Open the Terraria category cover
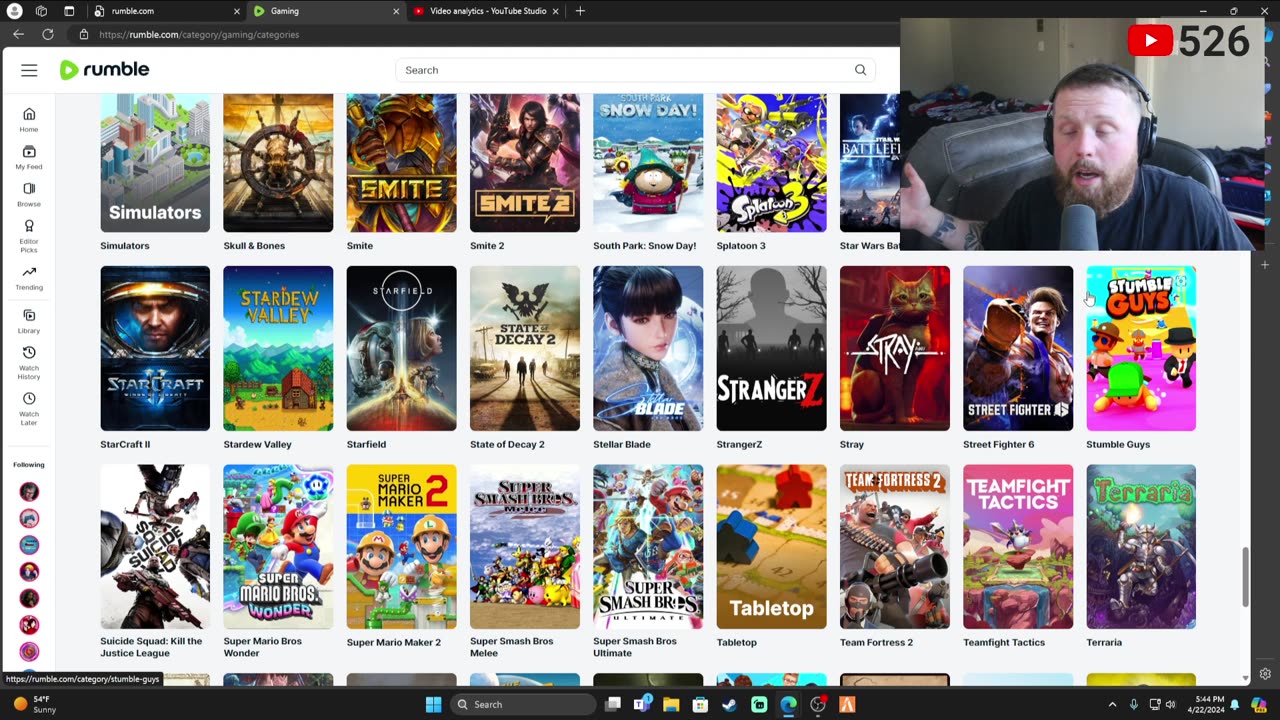 click(1141, 547)
